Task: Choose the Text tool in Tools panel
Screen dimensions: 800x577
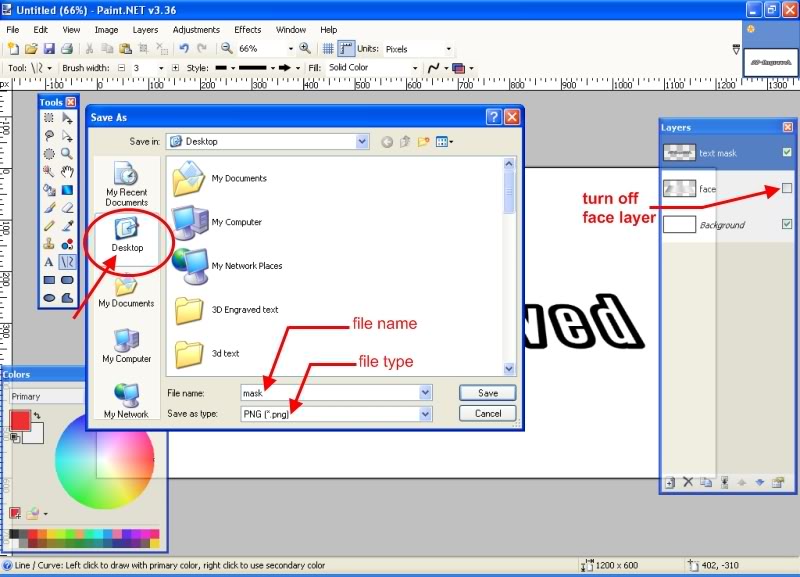Action: (49, 261)
